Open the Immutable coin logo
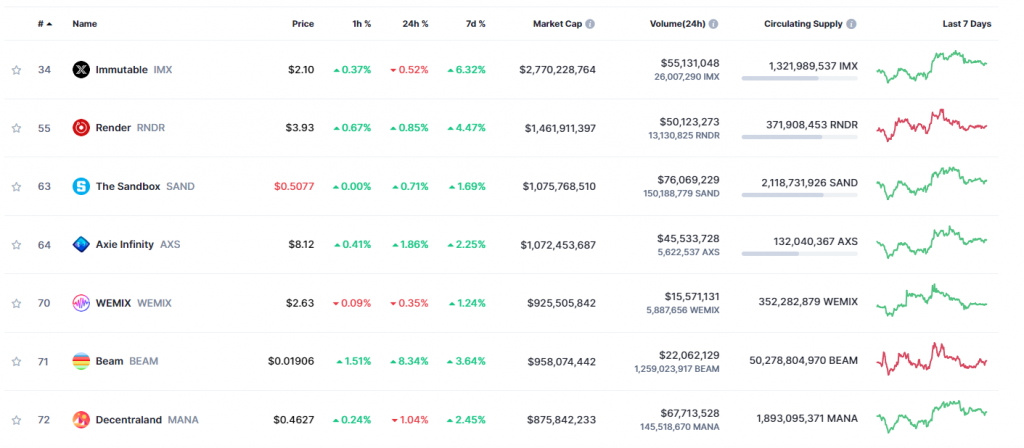1024x448 pixels. (81, 69)
